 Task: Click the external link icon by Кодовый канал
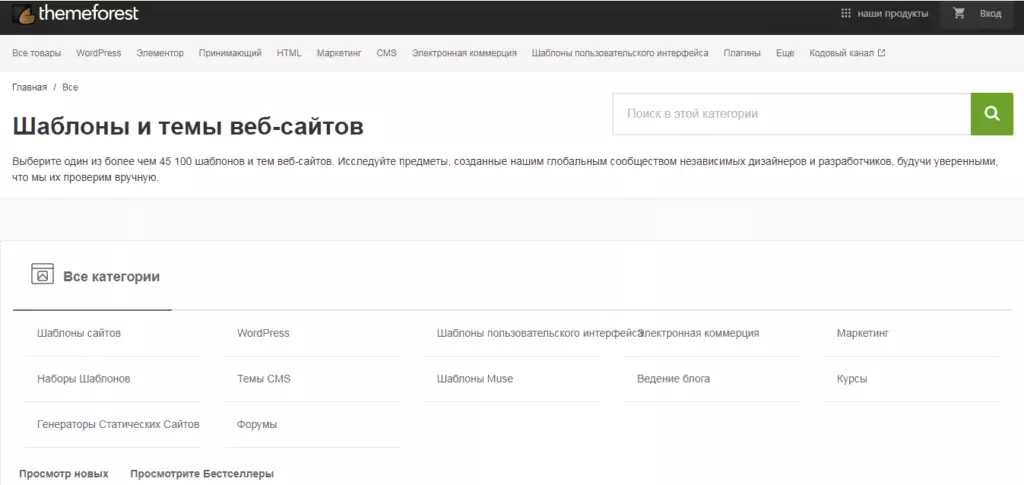[881, 53]
